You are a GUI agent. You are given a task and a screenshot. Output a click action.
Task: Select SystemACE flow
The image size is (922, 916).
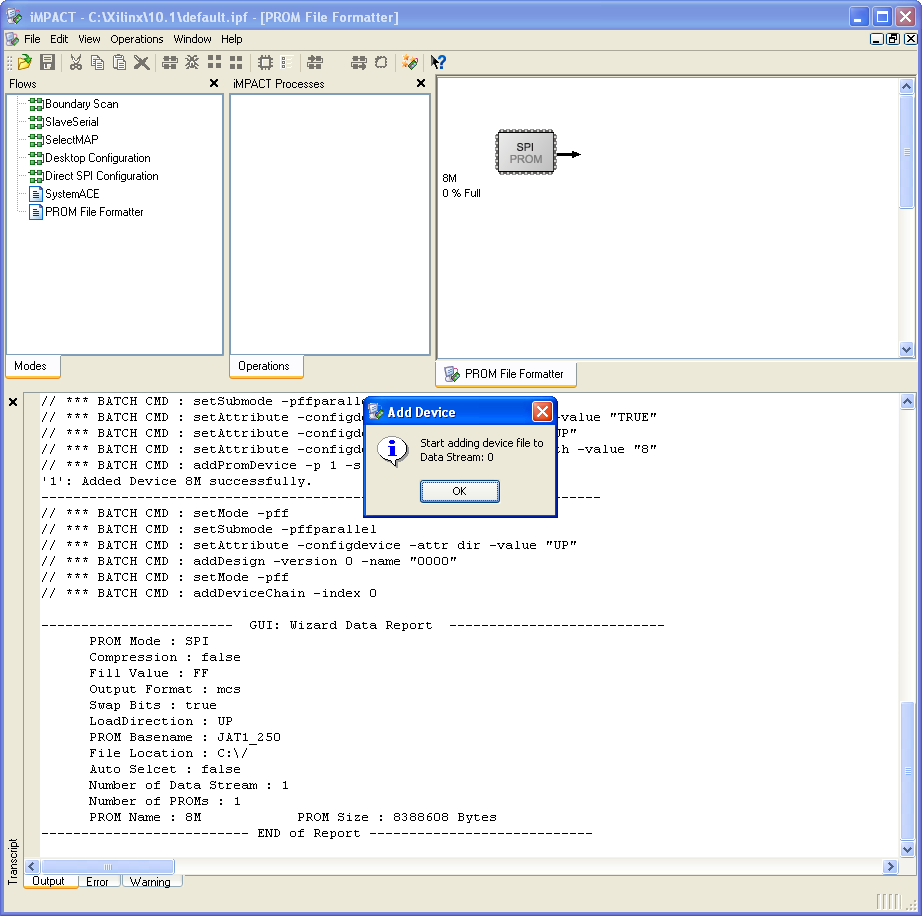click(x=72, y=194)
